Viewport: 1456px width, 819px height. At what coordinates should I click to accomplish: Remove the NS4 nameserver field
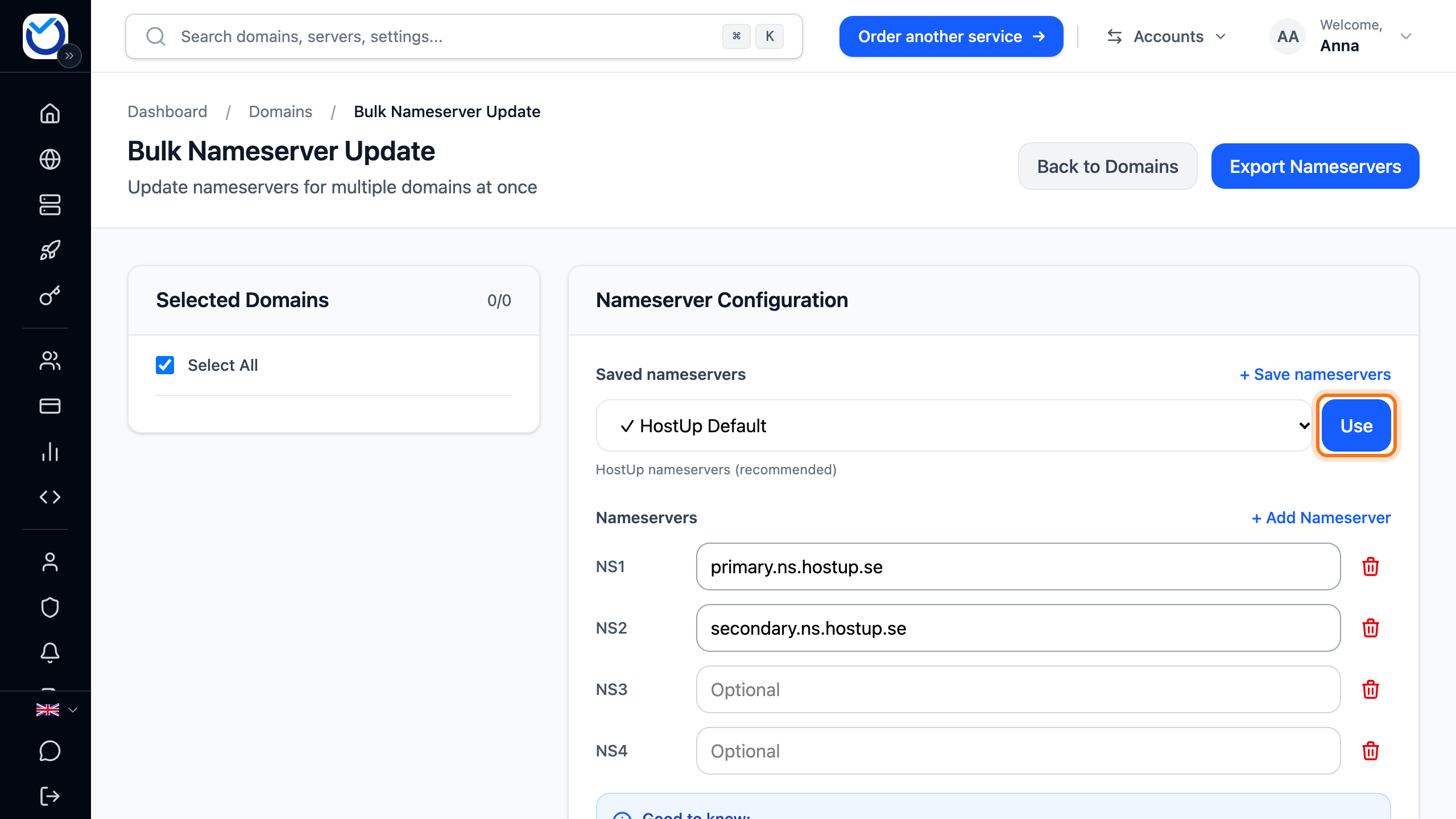(1371, 751)
